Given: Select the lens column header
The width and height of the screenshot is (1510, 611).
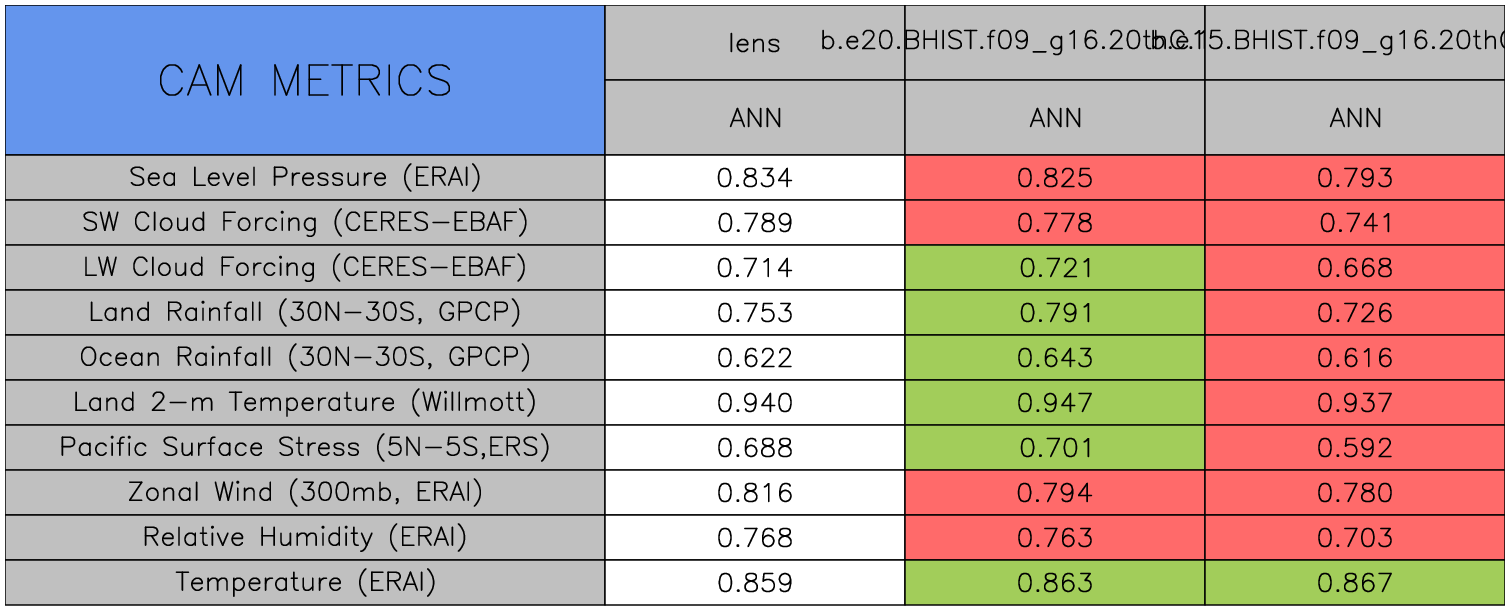Looking at the screenshot, I should (754, 43).
